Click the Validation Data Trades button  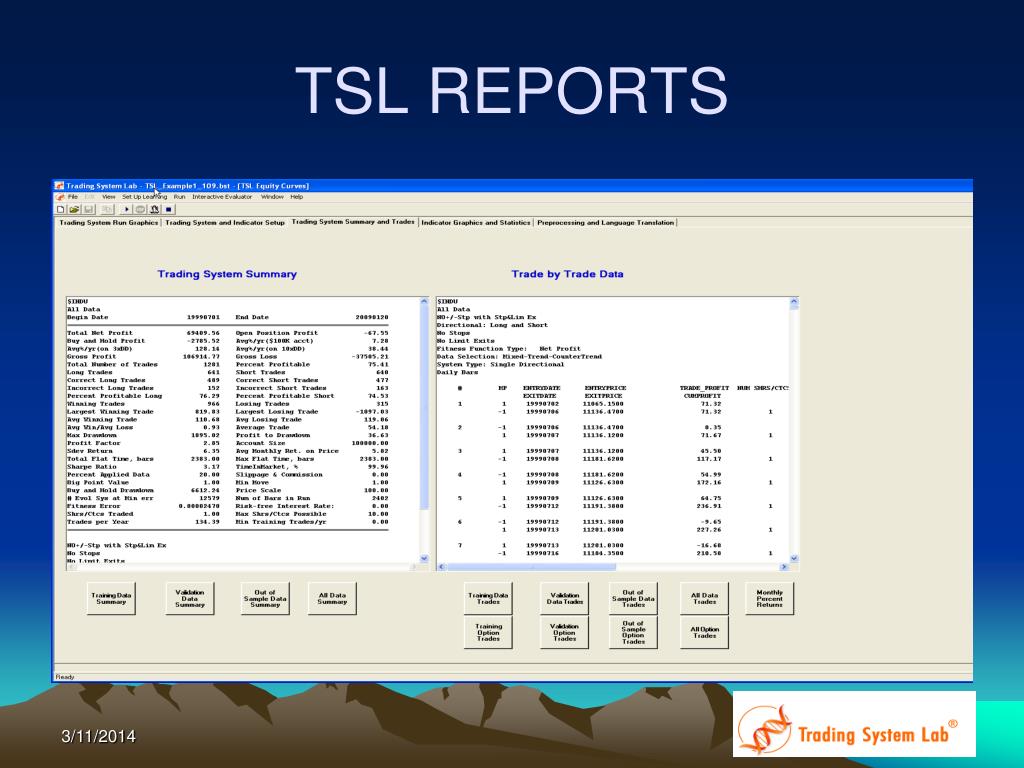(x=564, y=598)
